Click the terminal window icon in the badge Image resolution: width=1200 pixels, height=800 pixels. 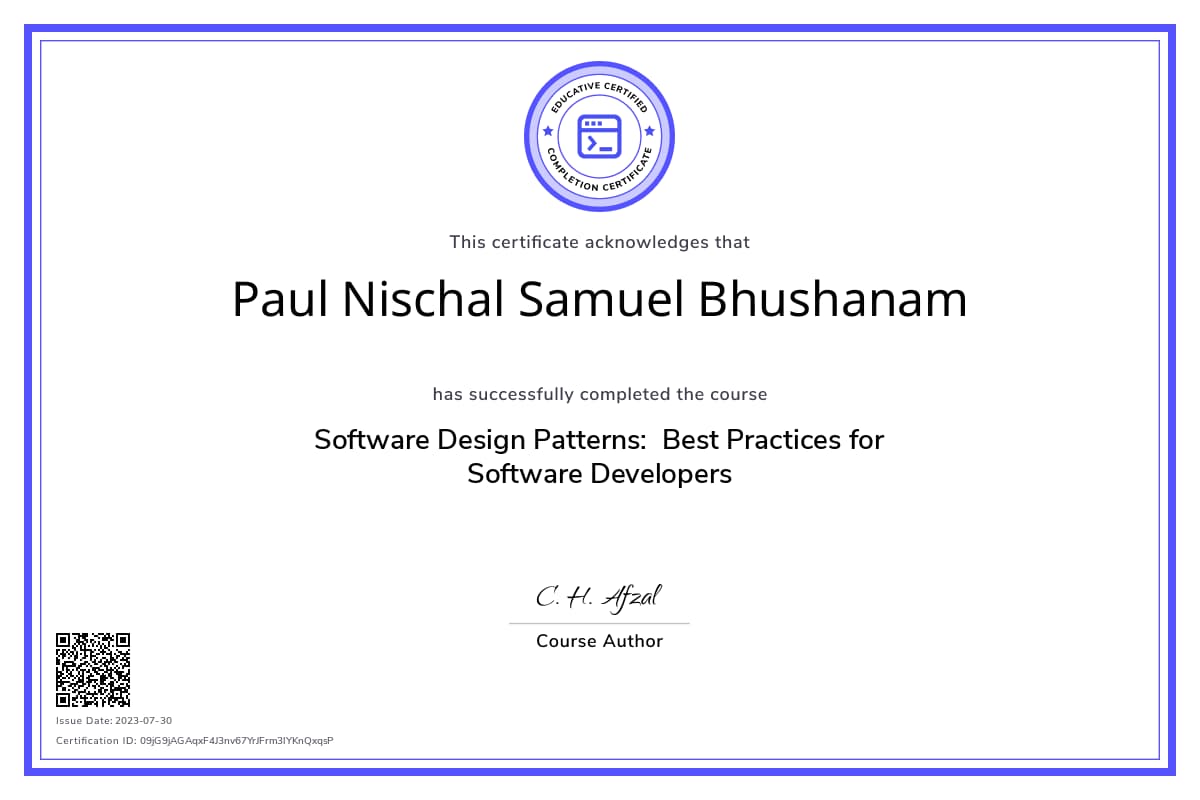click(x=599, y=136)
